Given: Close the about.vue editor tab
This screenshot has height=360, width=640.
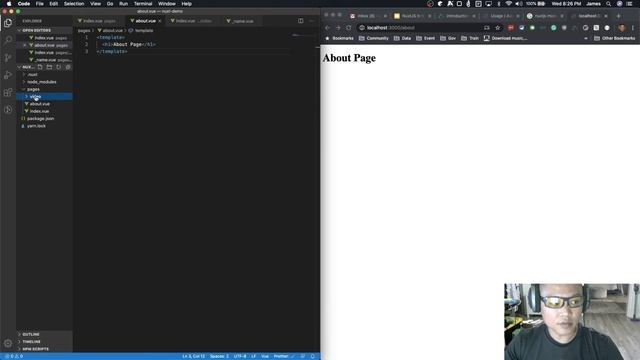Looking at the screenshot, I should pos(160,21).
